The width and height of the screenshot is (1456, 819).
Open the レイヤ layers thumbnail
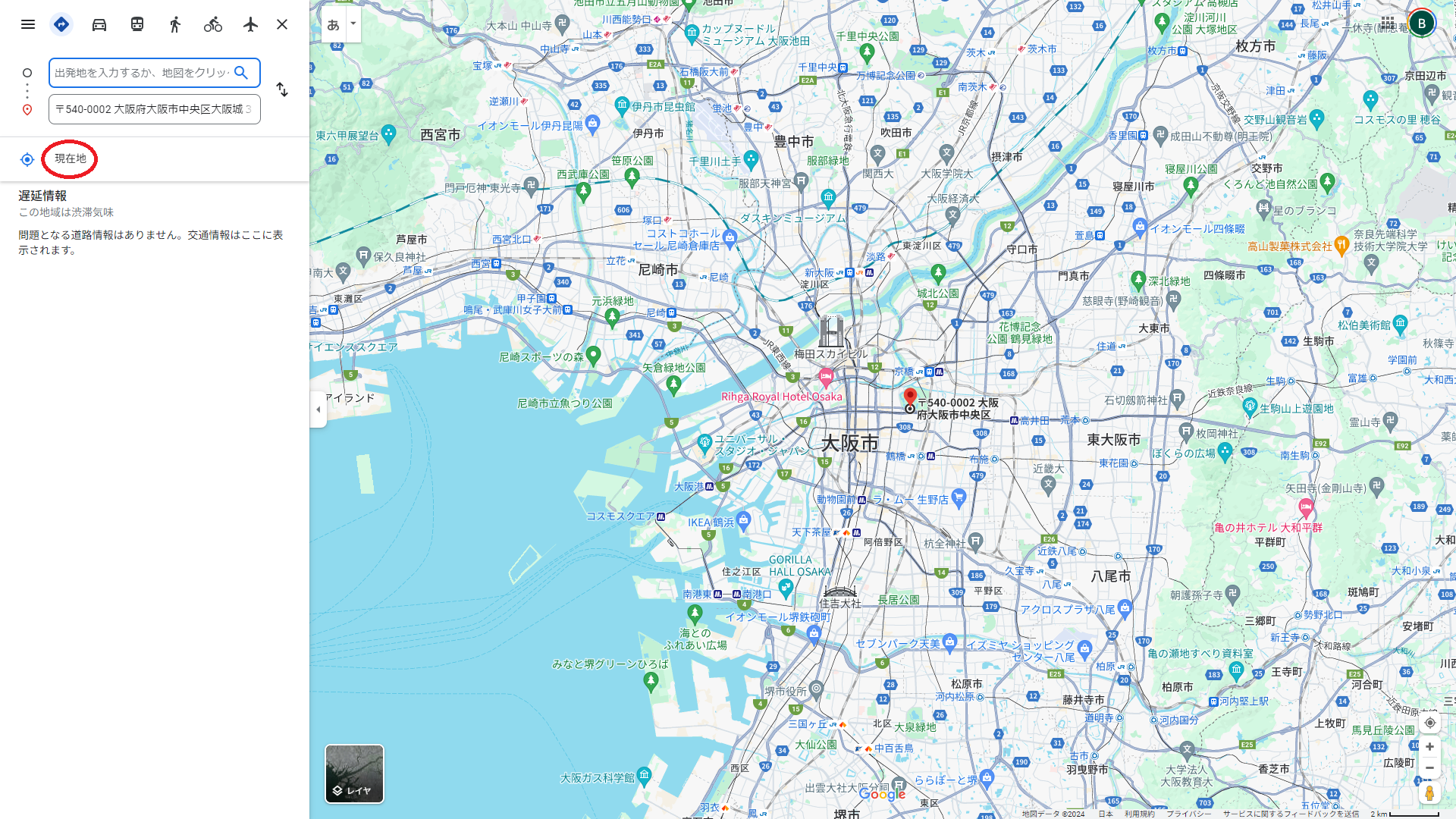354,773
